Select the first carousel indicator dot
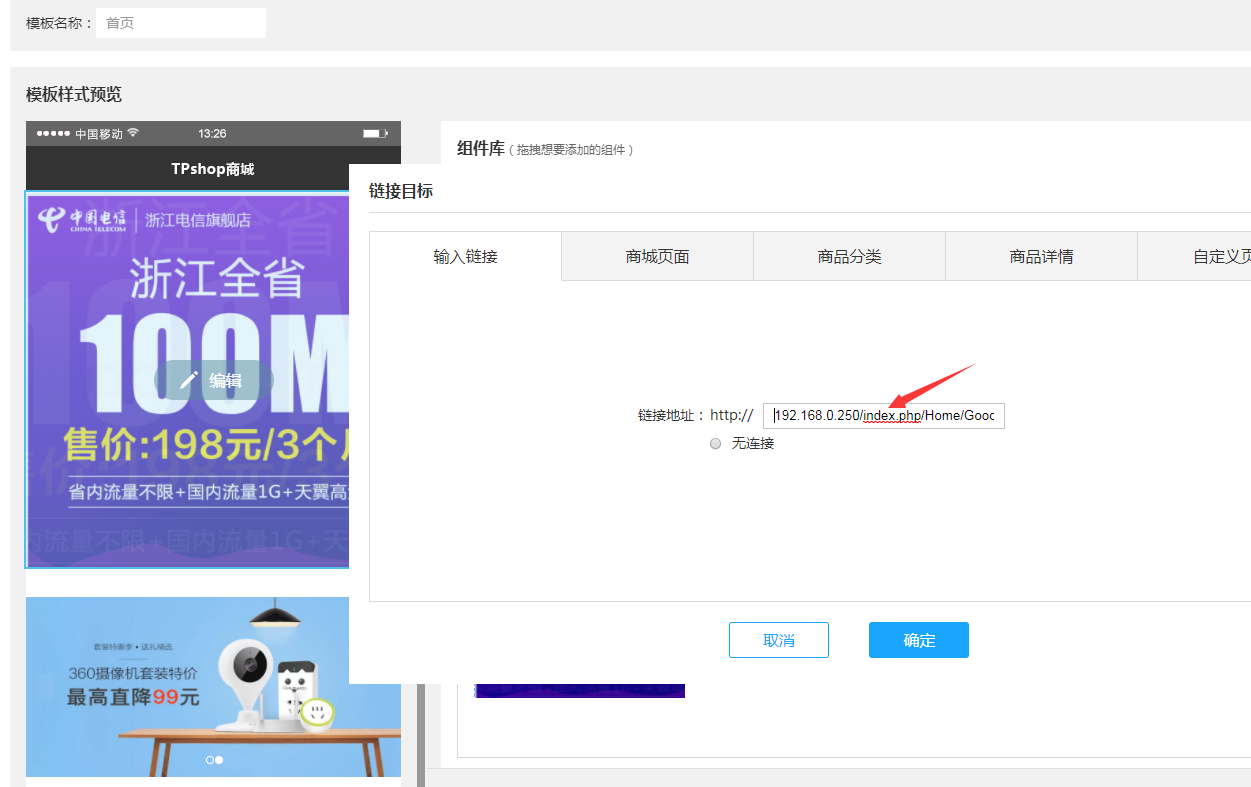 (210, 760)
